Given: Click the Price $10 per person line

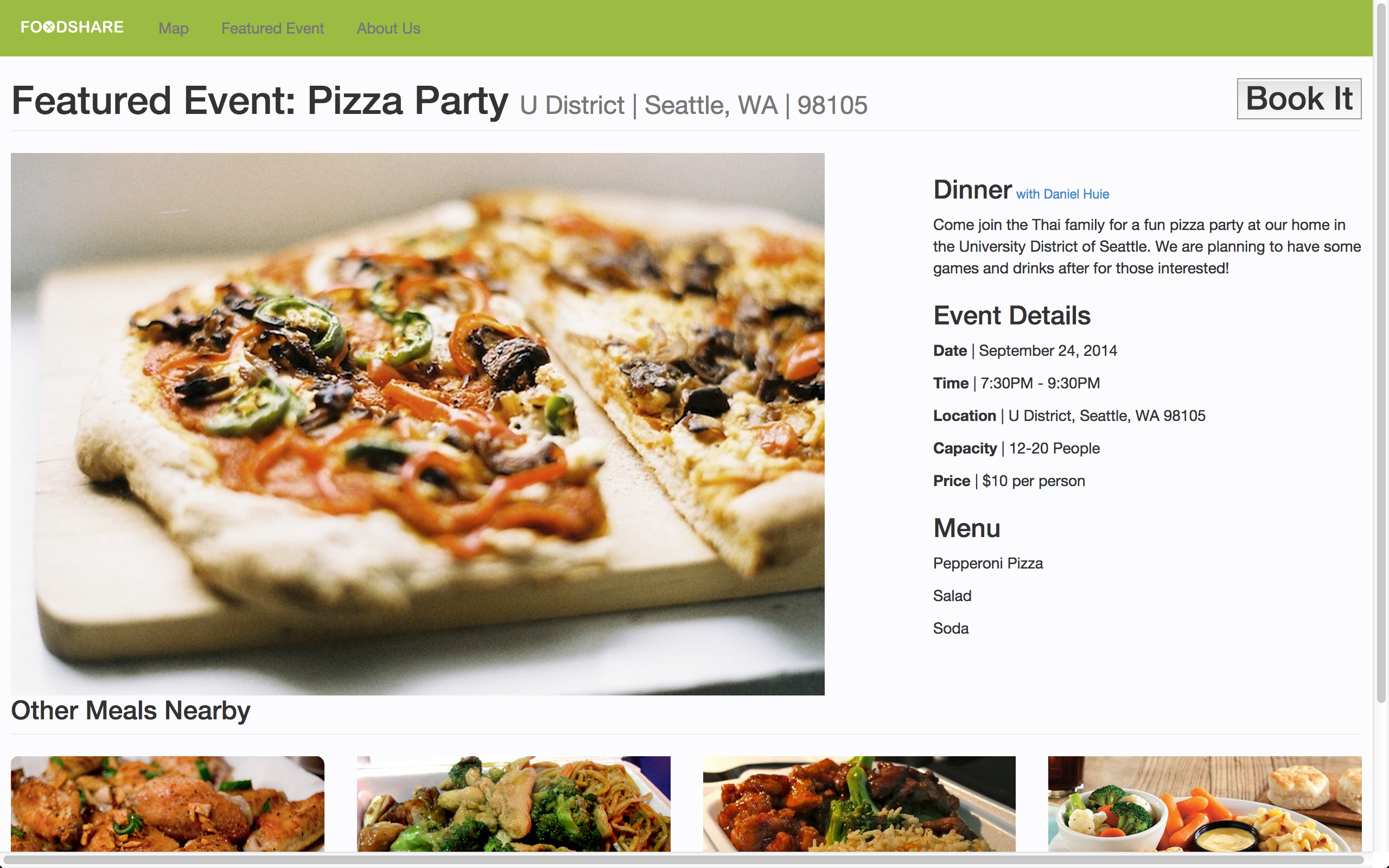Looking at the screenshot, I should (1009, 481).
